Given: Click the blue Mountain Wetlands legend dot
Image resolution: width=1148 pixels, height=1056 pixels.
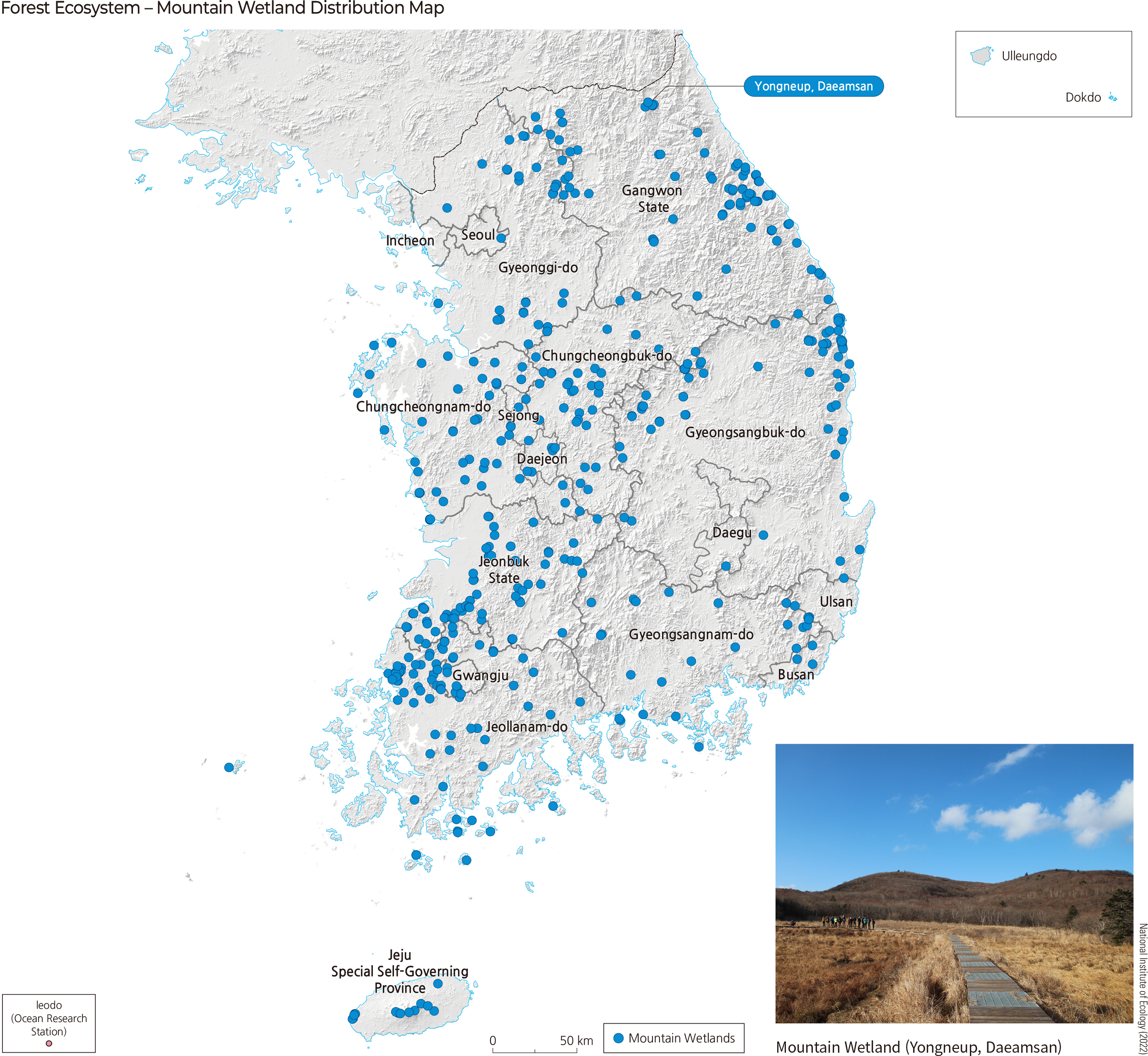Looking at the screenshot, I should tap(618, 1038).
